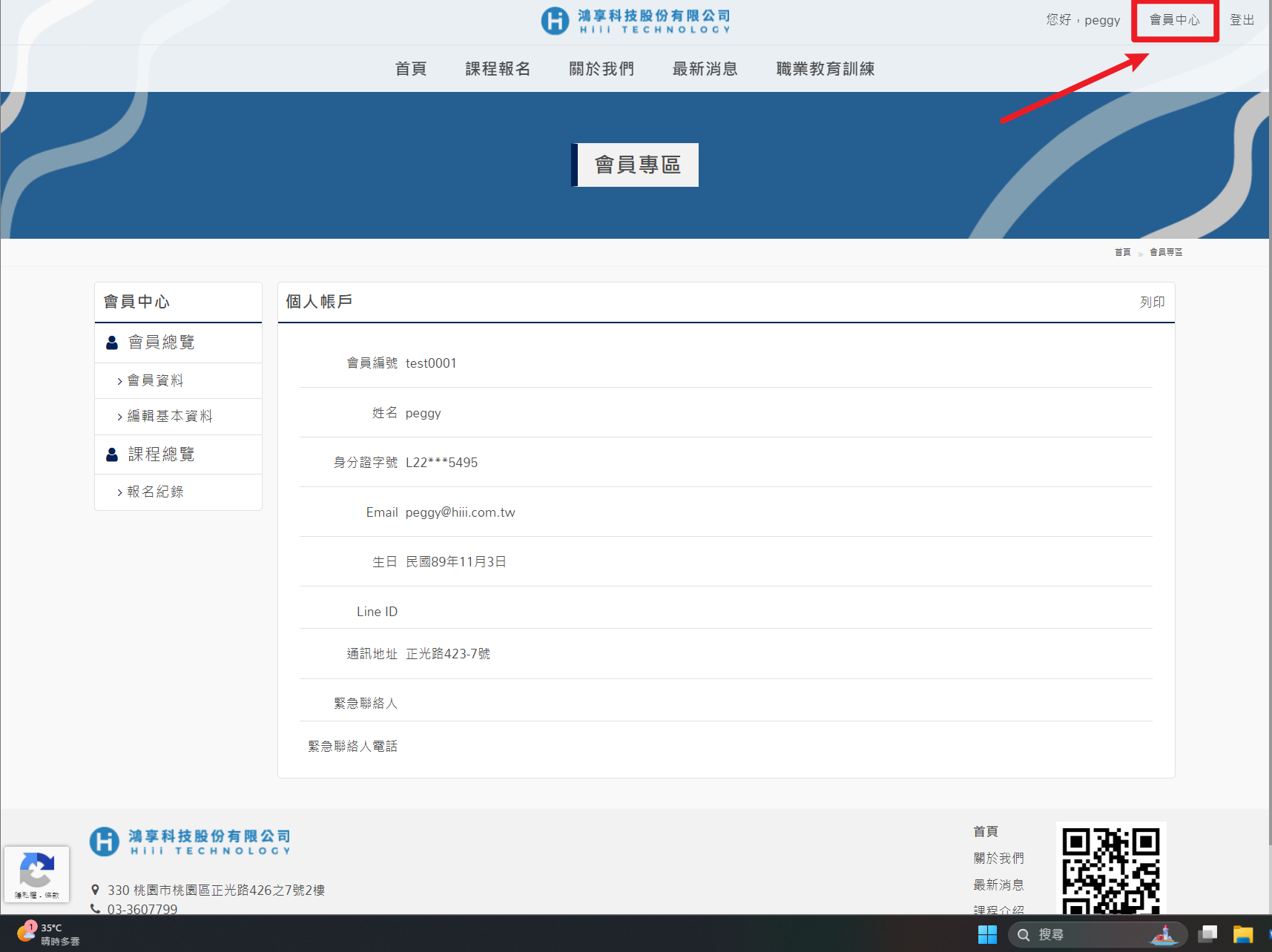Open File Explorer from the taskbar

click(1242, 935)
